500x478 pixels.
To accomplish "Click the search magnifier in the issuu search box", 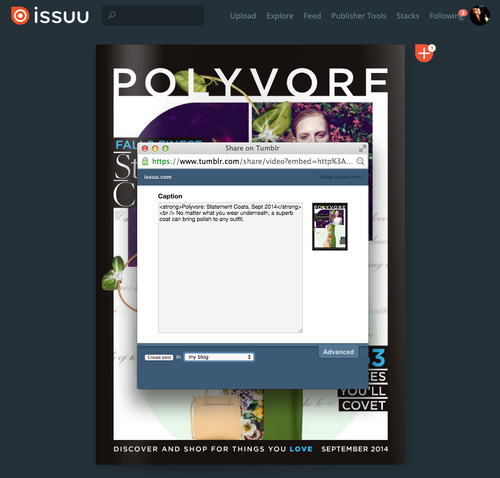I will [x=112, y=15].
